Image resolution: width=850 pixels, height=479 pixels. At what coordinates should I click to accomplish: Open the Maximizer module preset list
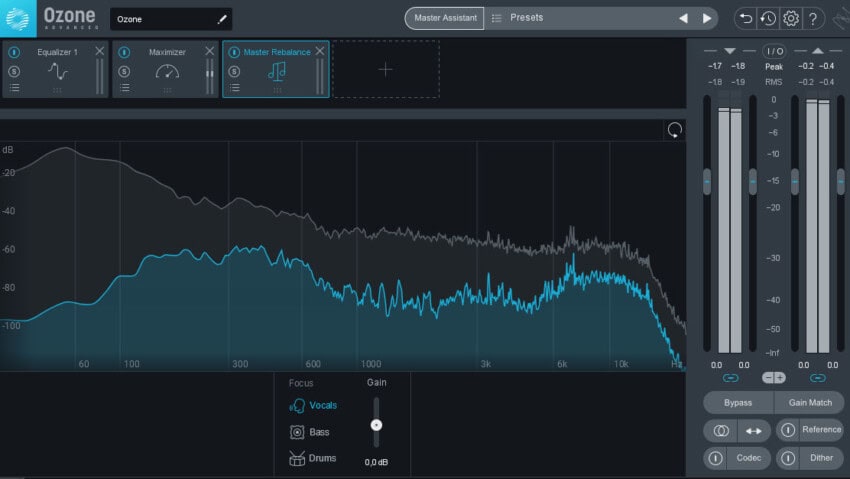[124, 87]
